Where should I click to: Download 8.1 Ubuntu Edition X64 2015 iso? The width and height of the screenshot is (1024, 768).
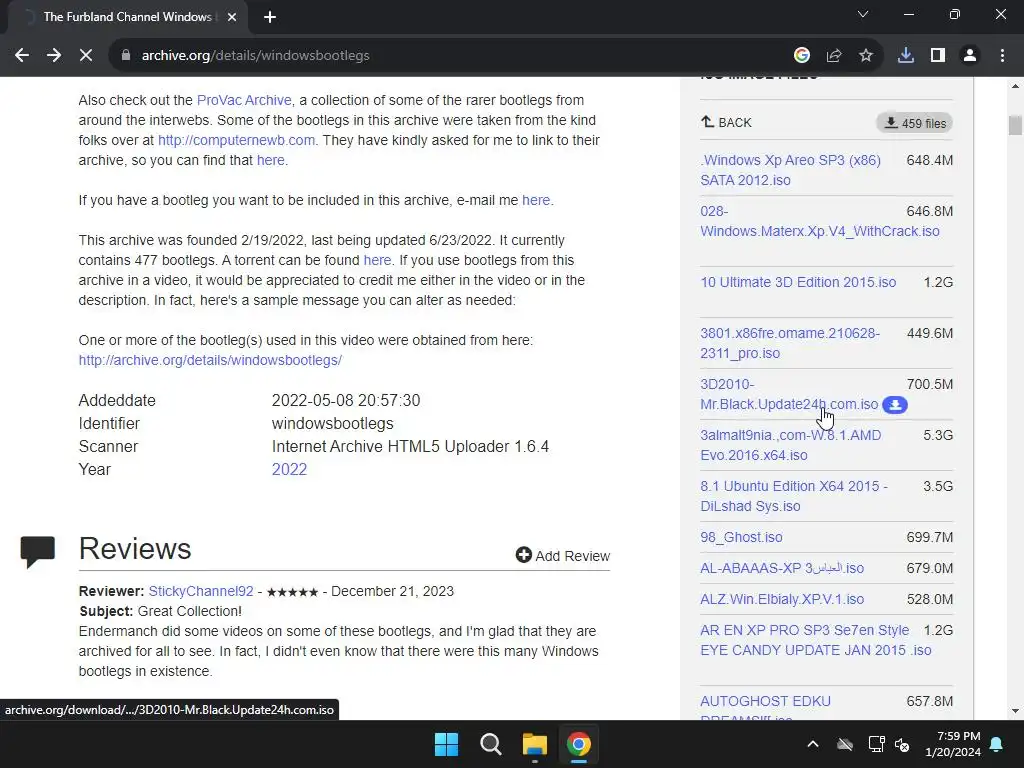click(793, 496)
